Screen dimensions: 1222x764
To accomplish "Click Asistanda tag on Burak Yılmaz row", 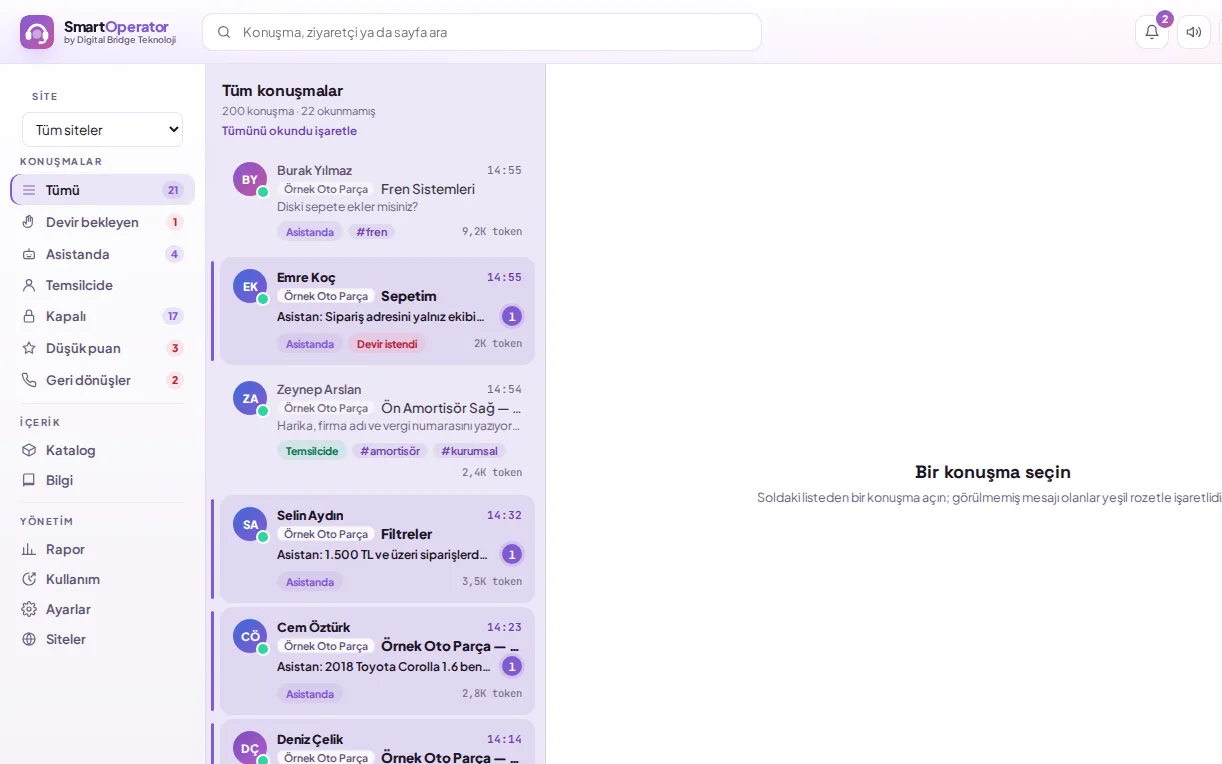I will (310, 232).
